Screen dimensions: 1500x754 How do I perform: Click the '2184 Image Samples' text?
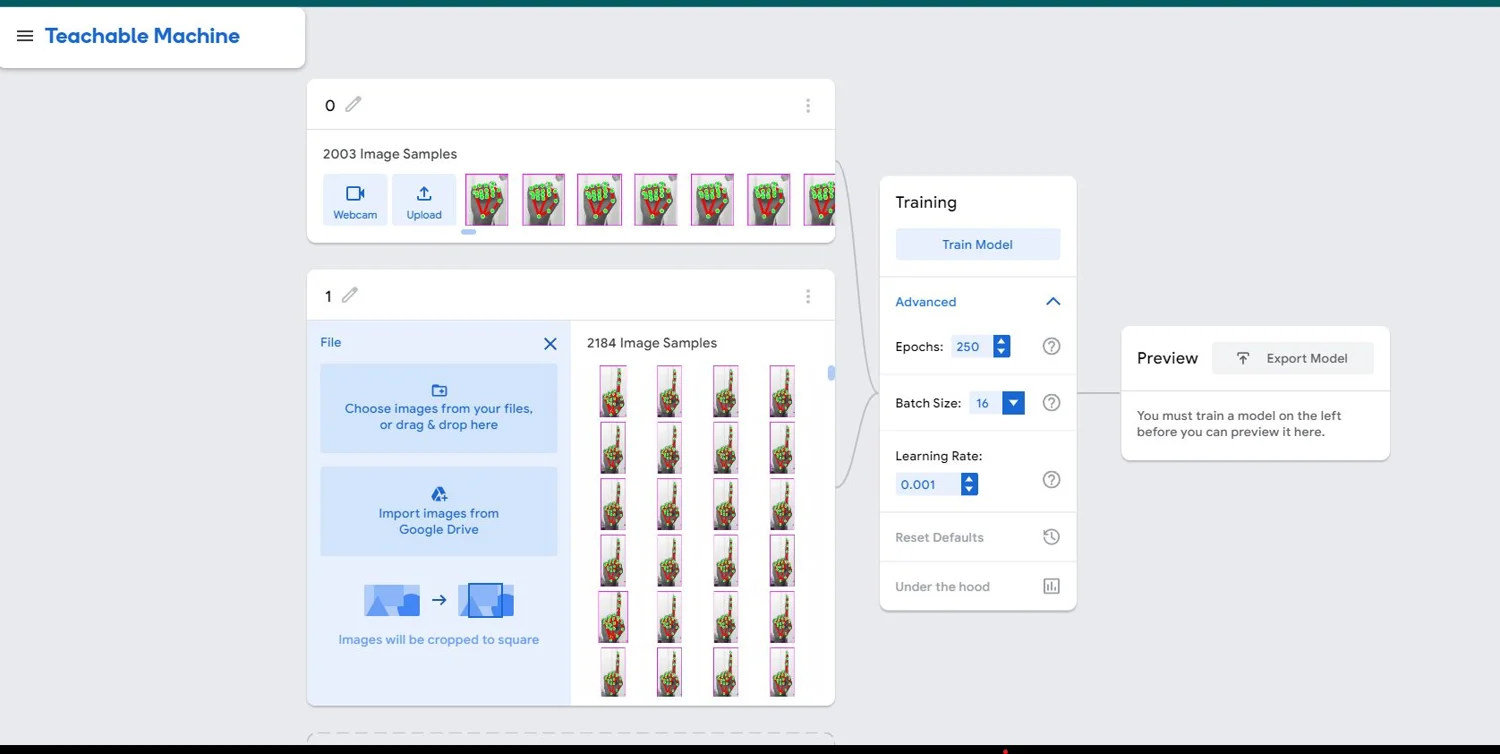(652, 343)
